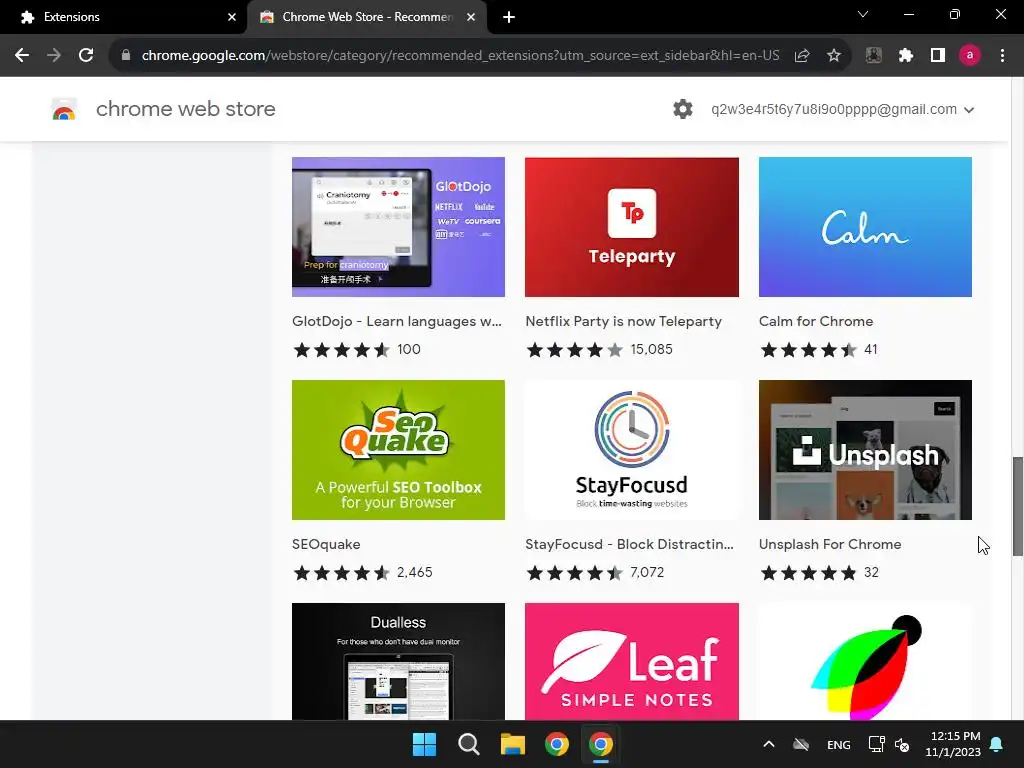This screenshot has width=1024, height=768.
Task: Bookmark this tab with star icon
Action: (x=834, y=56)
